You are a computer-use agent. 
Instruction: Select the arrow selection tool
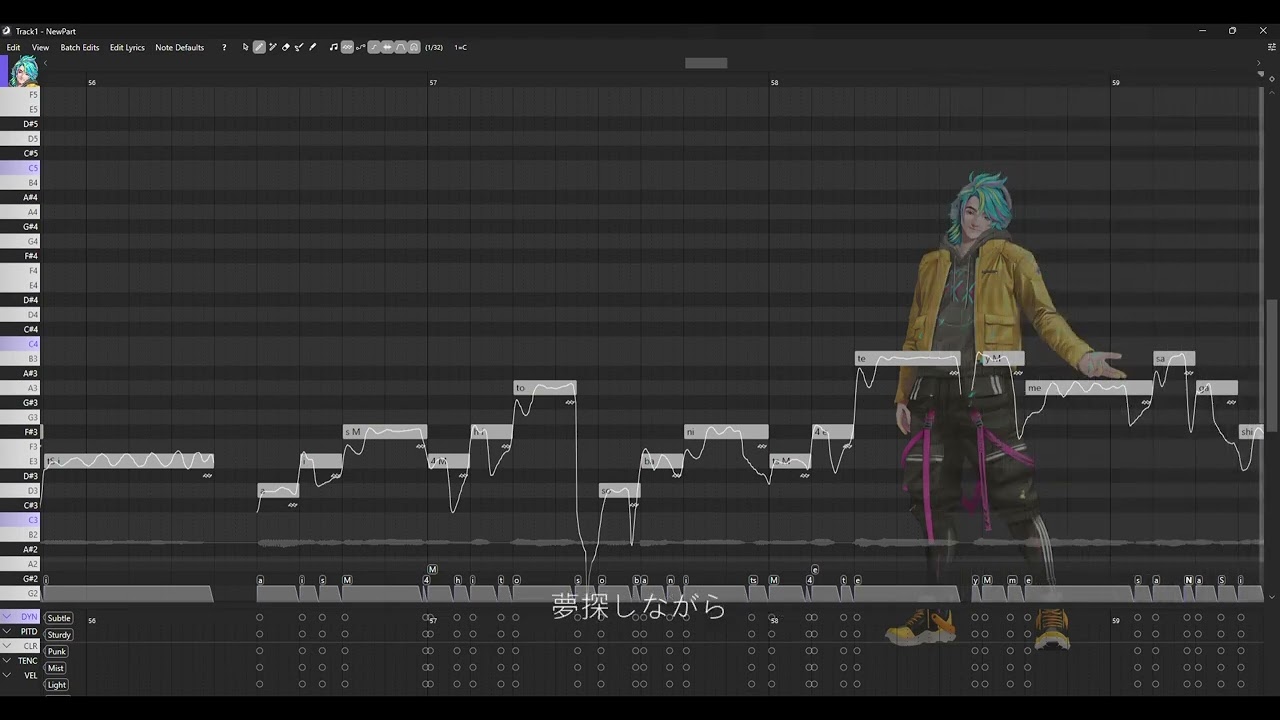pyautogui.click(x=246, y=47)
